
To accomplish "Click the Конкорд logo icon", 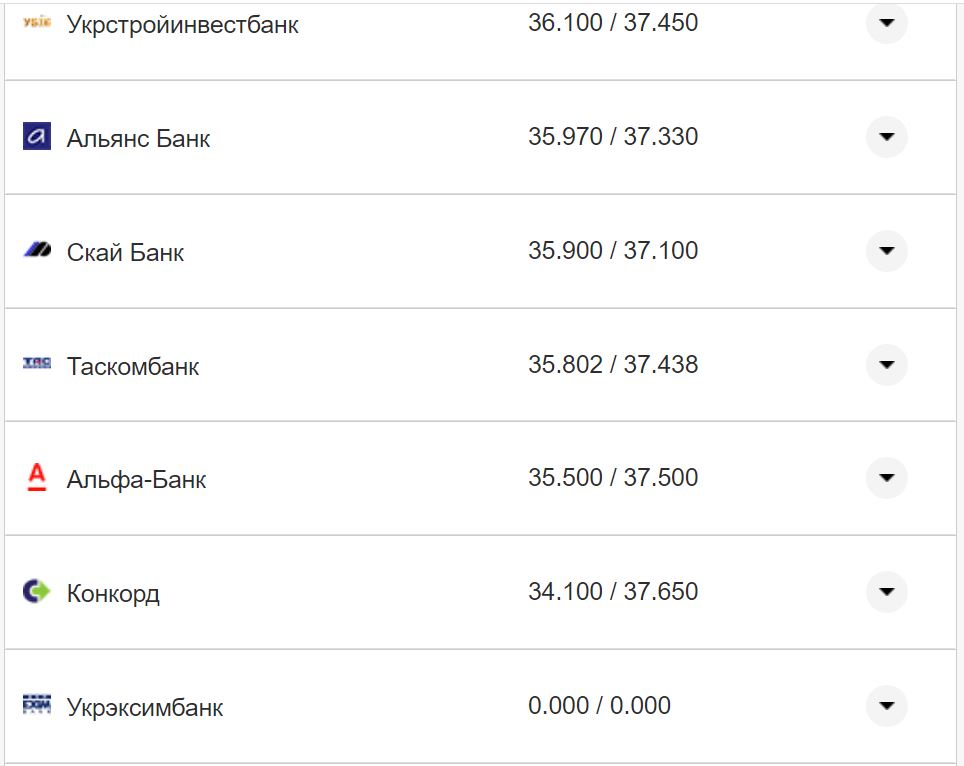I will tap(36, 591).
